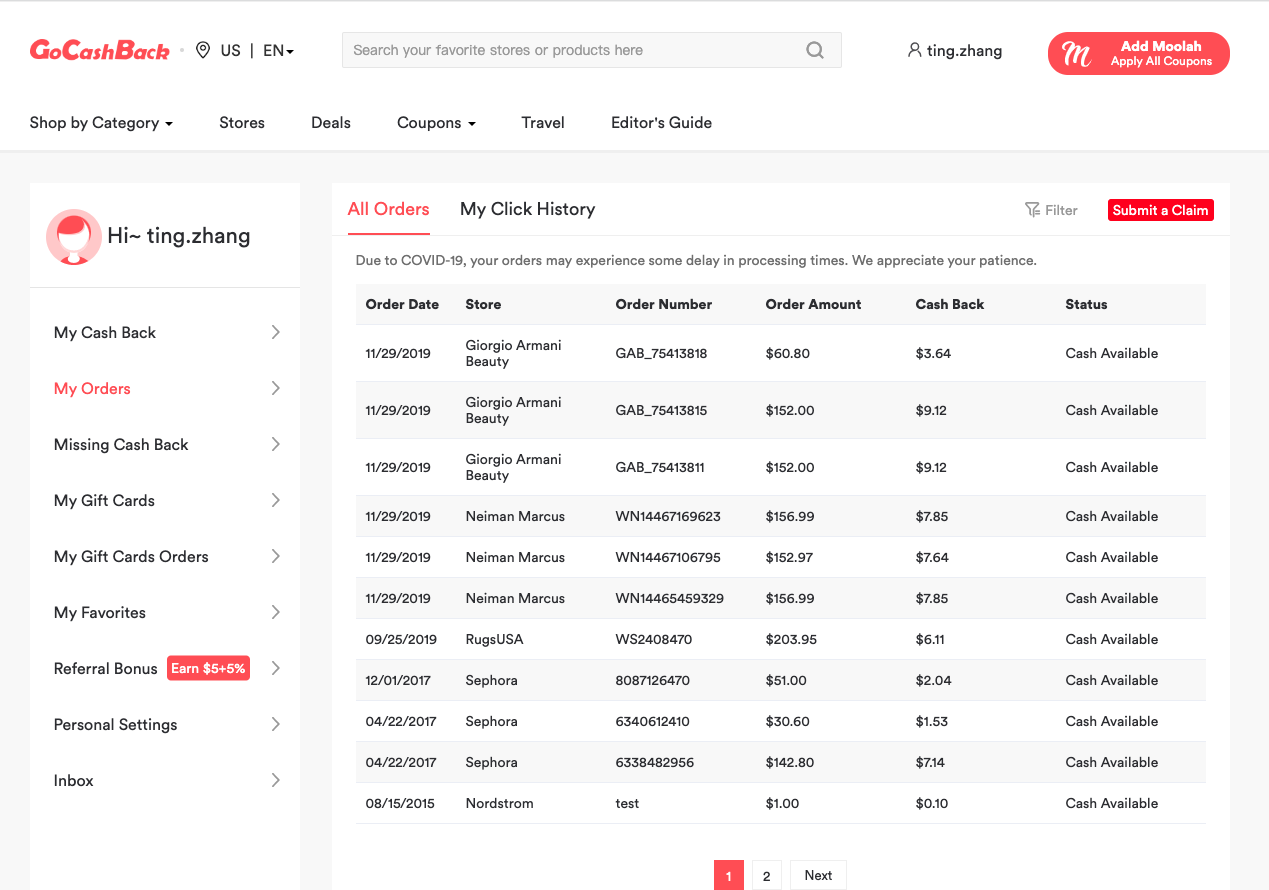Image resolution: width=1269 pixels, height=890 pixels.
Task: Open My Cash Back in sidebar
Action: [105, 332]
